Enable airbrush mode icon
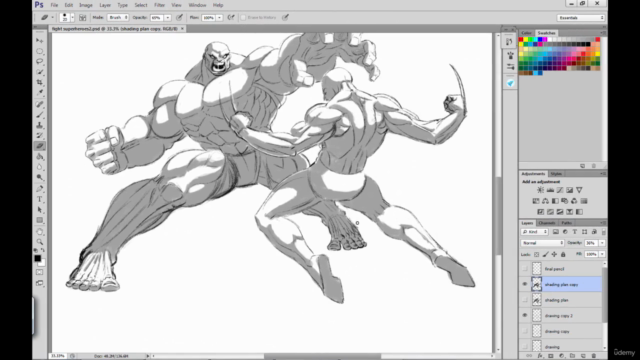 pyautogui.click(x=231, y=18)
